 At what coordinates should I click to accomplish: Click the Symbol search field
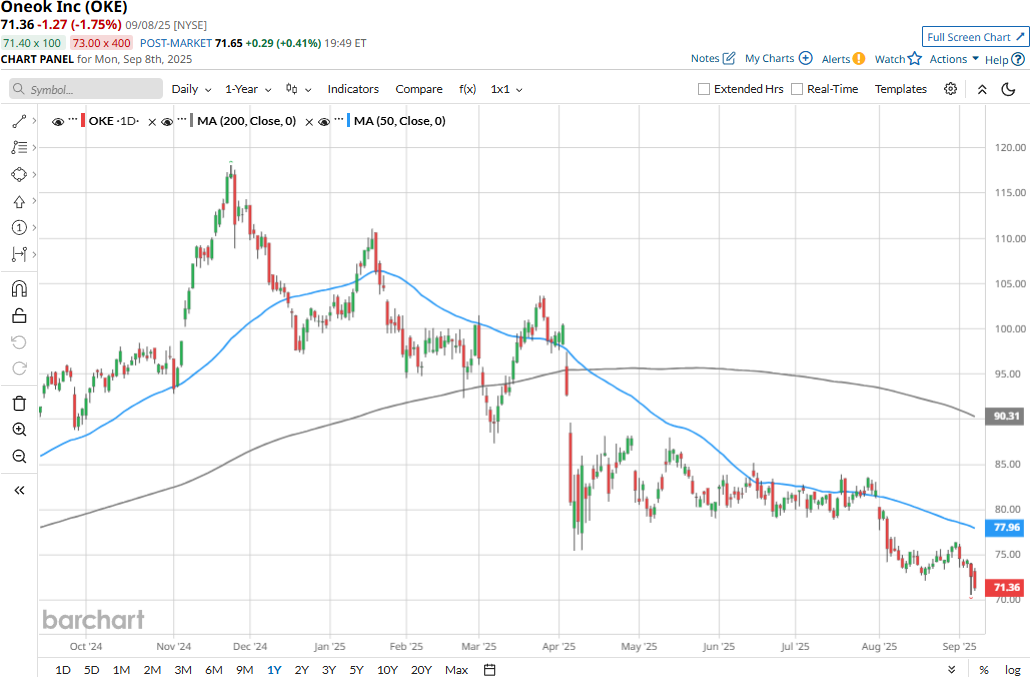pos(86,89)
